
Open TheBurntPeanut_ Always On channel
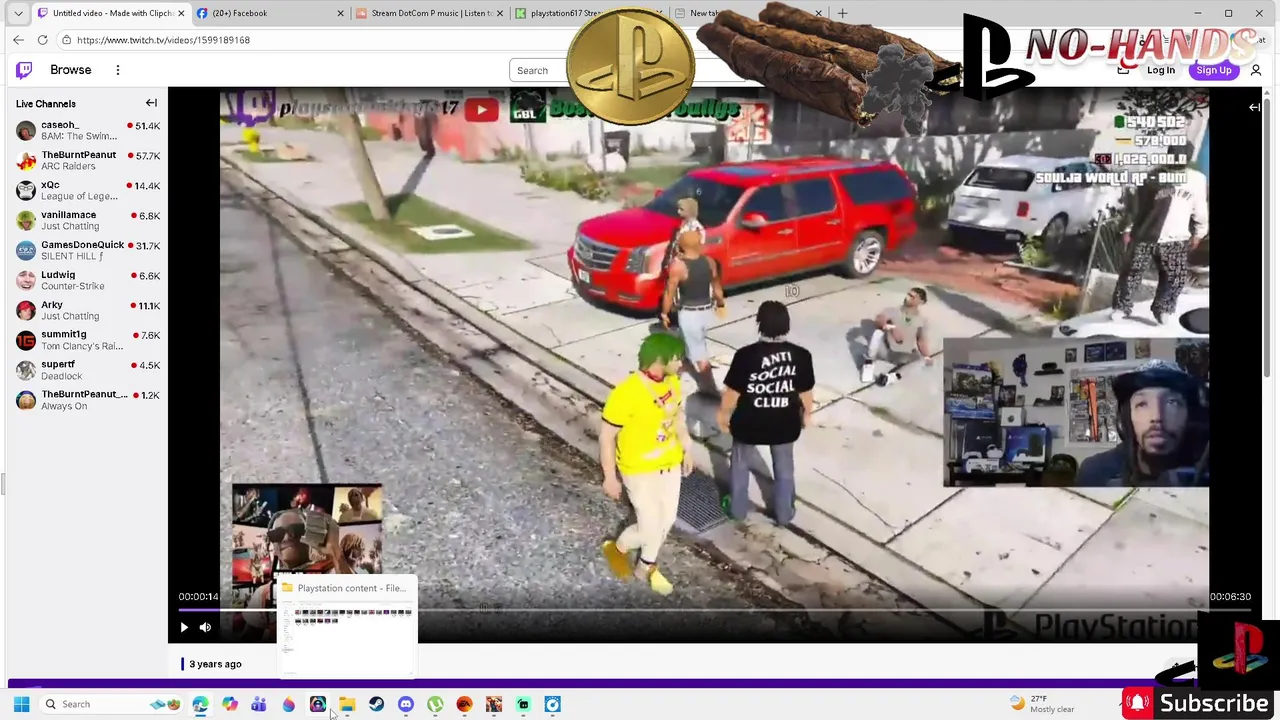coord(88,400)
